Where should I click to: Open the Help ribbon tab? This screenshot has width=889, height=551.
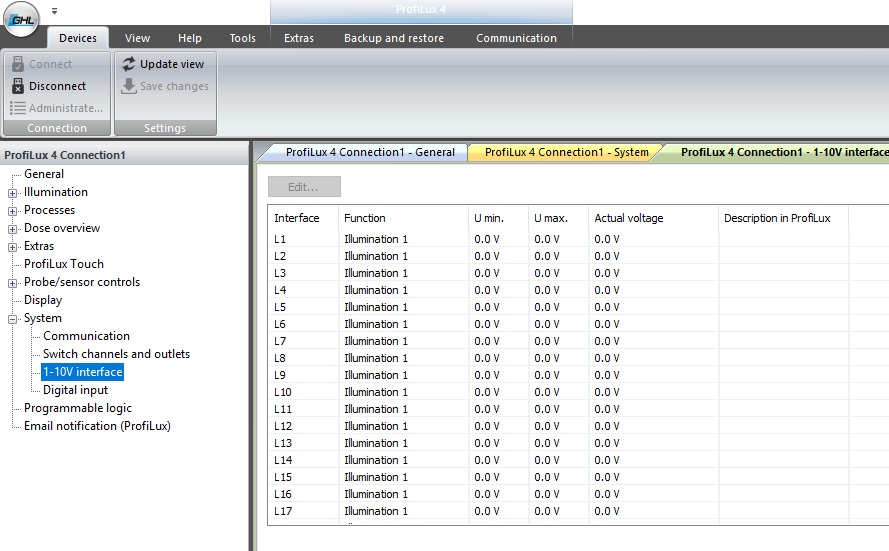[189, 38]
